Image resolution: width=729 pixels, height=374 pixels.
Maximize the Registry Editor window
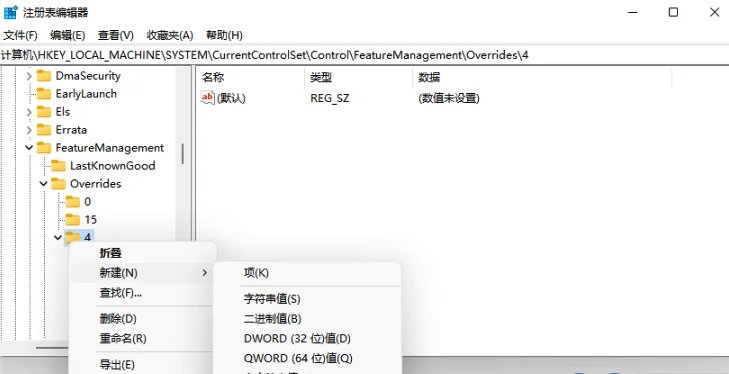pyautogui.click(x=673, y=12)
